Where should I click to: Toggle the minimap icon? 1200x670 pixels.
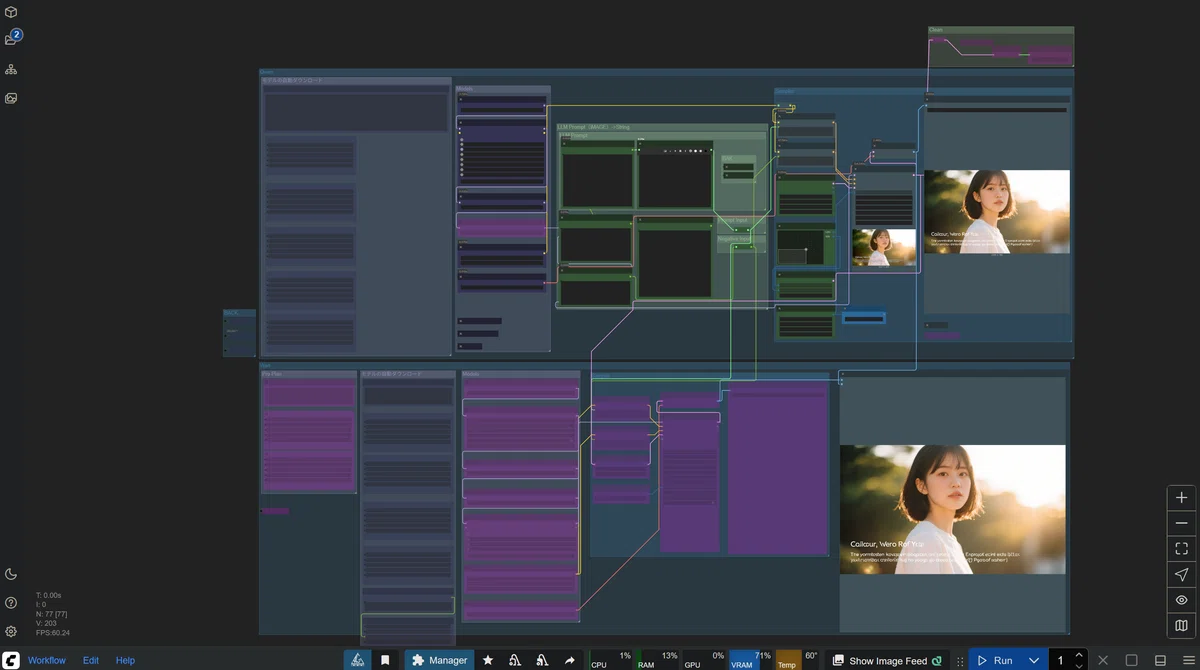click(1181, 626)
